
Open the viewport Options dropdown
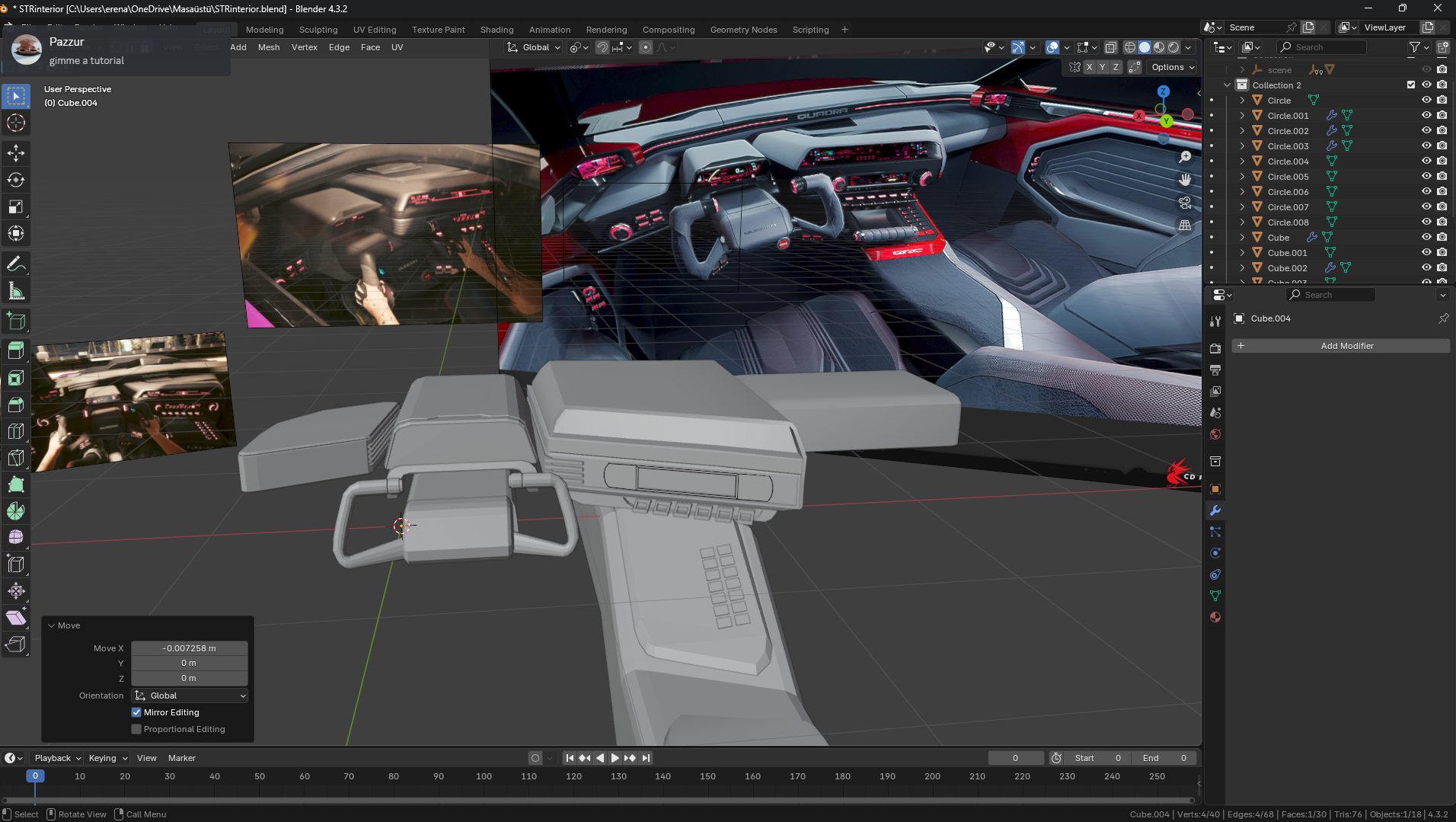click(x=1173, y=67)
